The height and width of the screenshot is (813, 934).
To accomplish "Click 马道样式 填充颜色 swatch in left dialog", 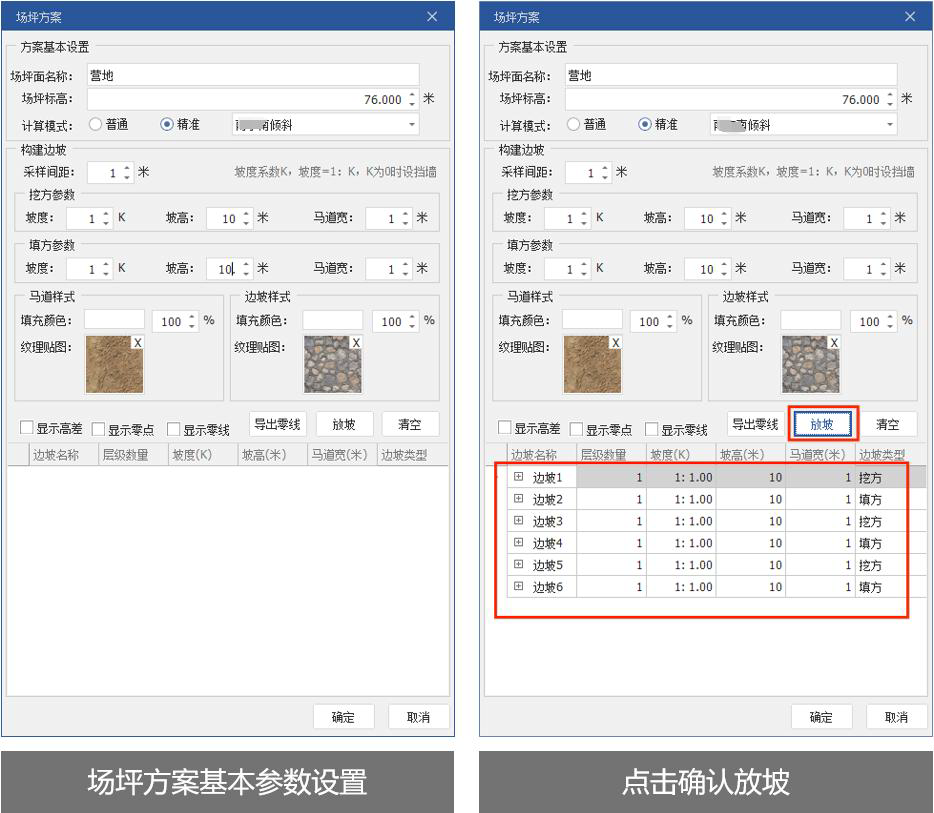I will [x=114, y=320].
